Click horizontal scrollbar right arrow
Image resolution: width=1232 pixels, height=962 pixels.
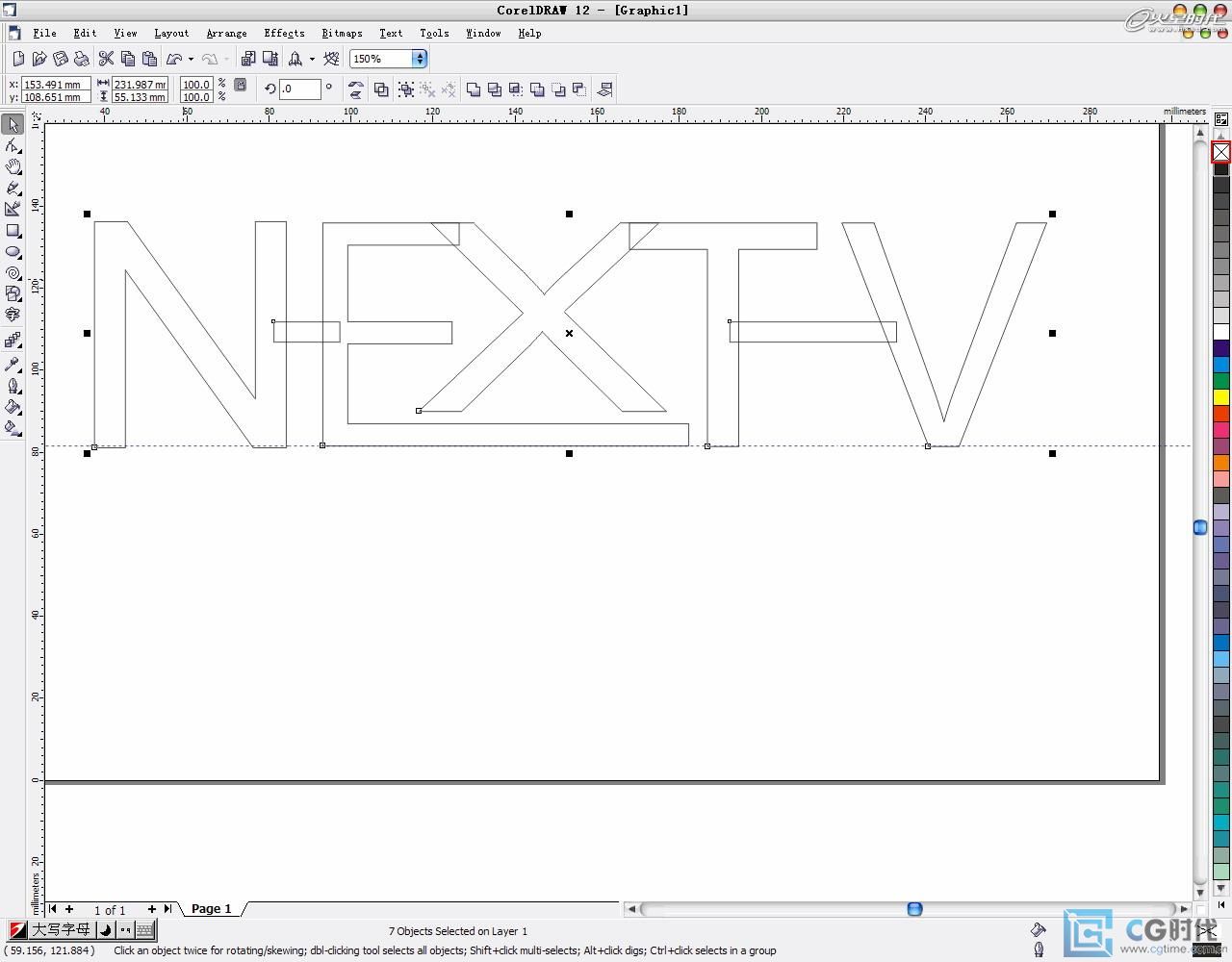coord(1184,908)
